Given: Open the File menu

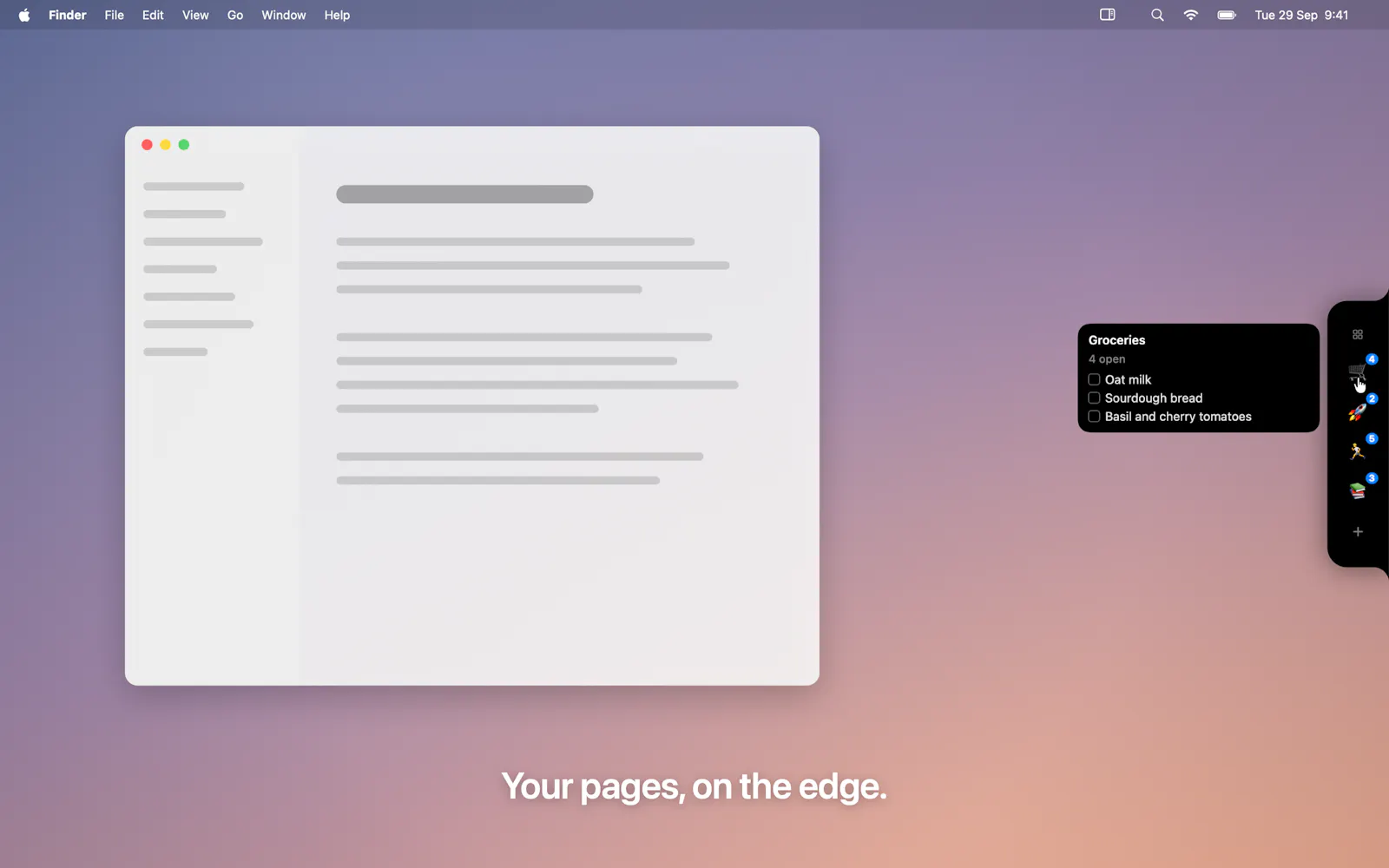Looking at the screenshot, I should [115, 15].
